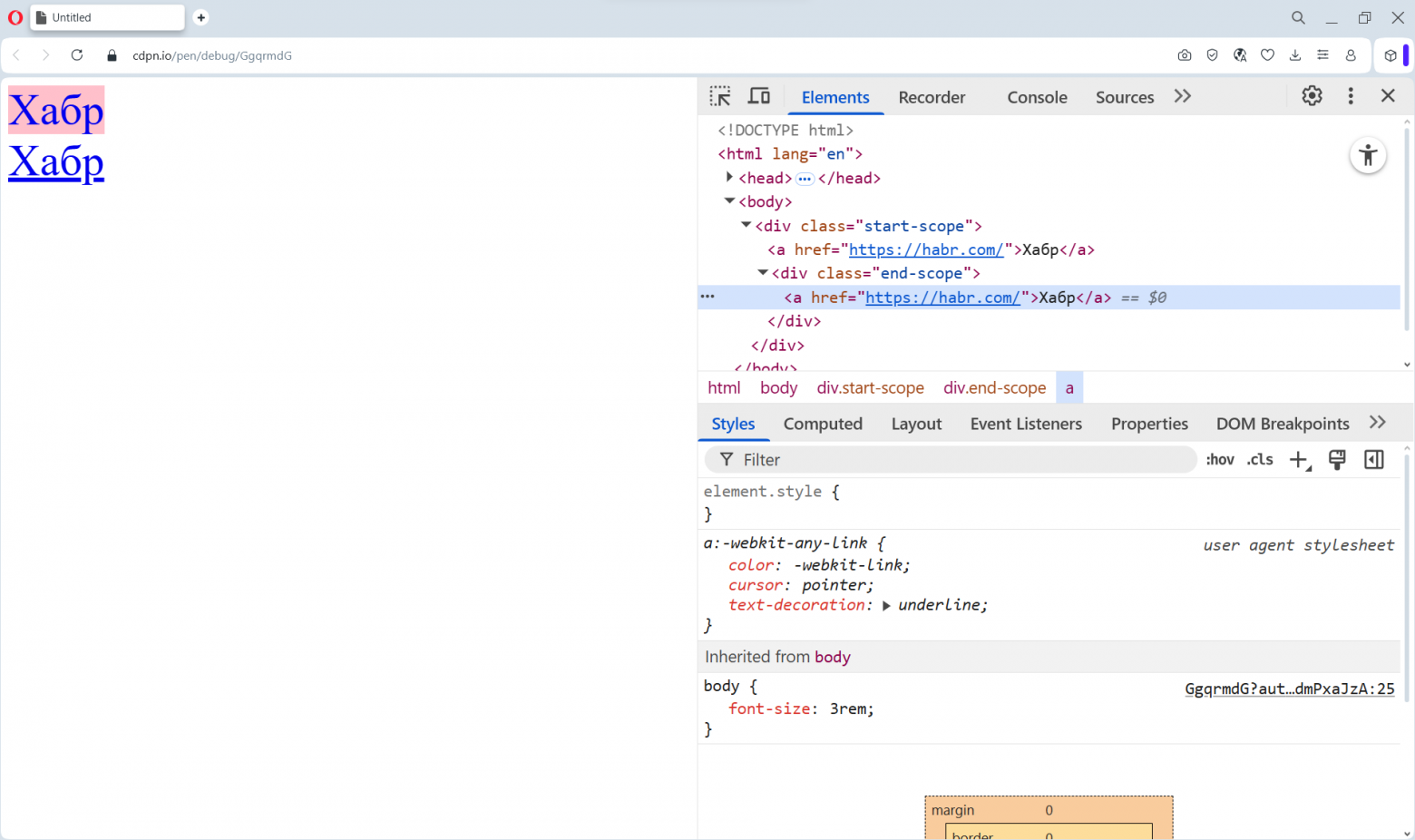This screenshot has width=1415, height=840.
Task: Open the tab search magnifier
Action: [x=1298, y=17]
